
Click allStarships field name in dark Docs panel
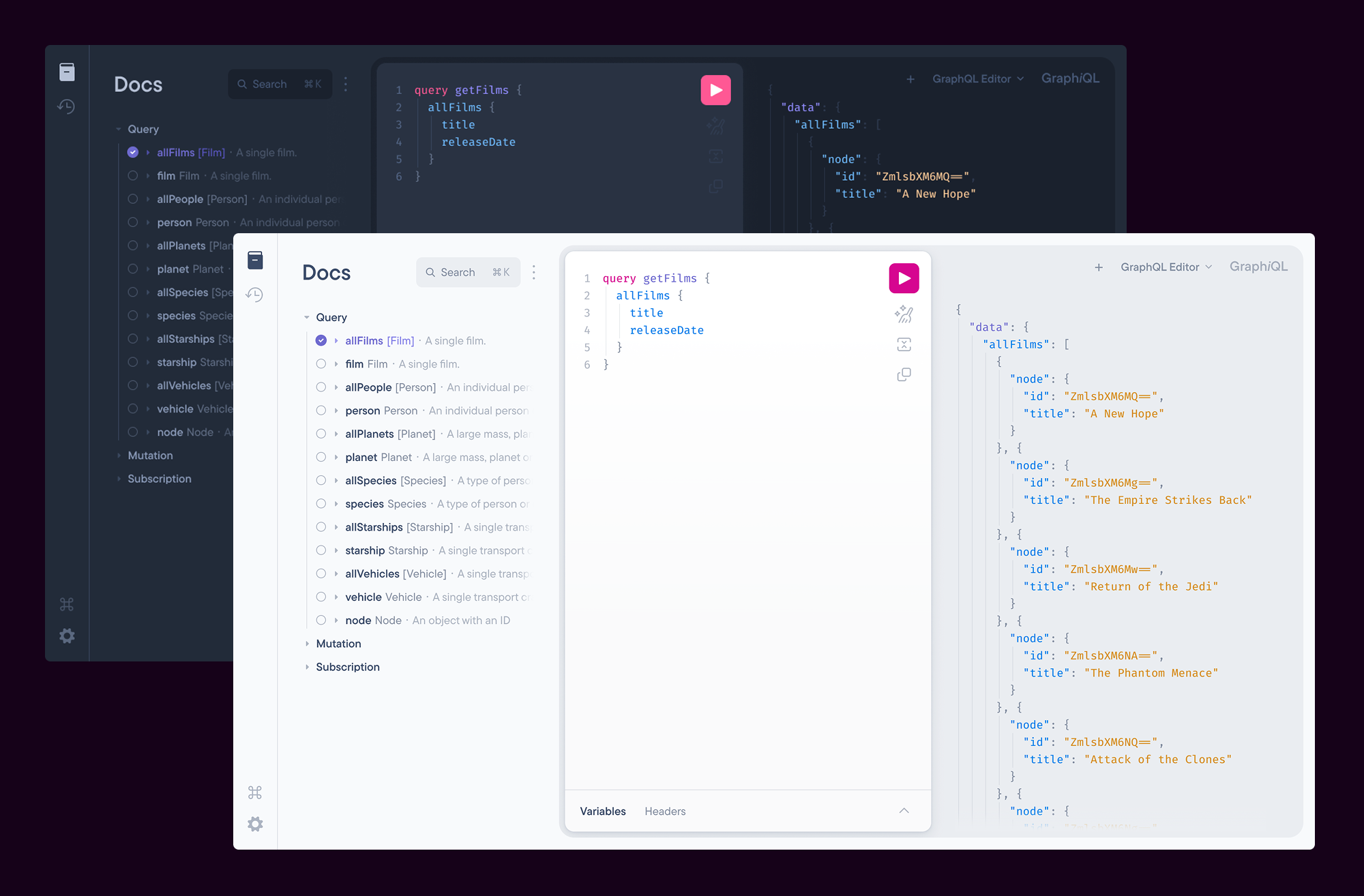tap(186, 339)
